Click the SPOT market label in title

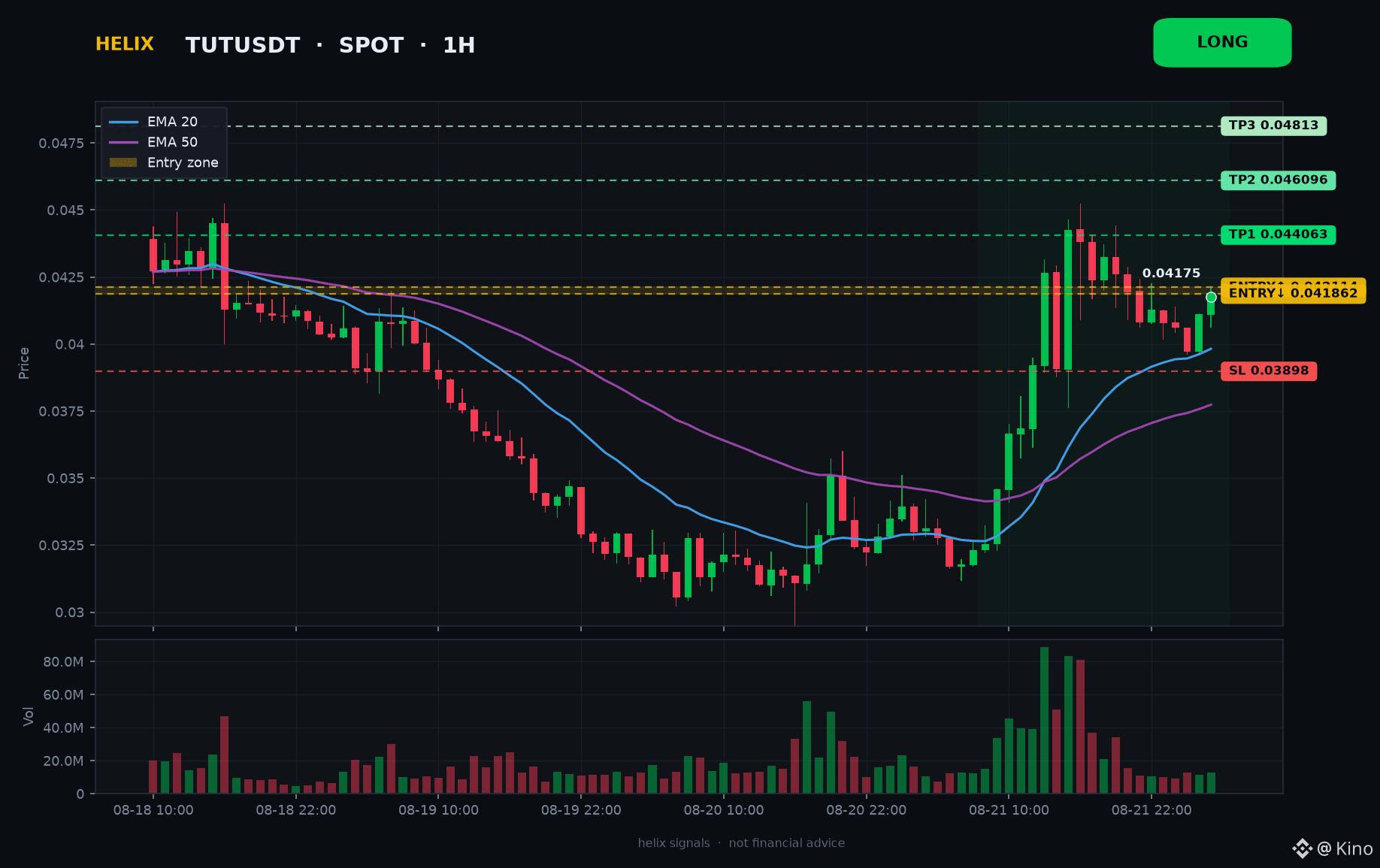[x=371, y=46]
